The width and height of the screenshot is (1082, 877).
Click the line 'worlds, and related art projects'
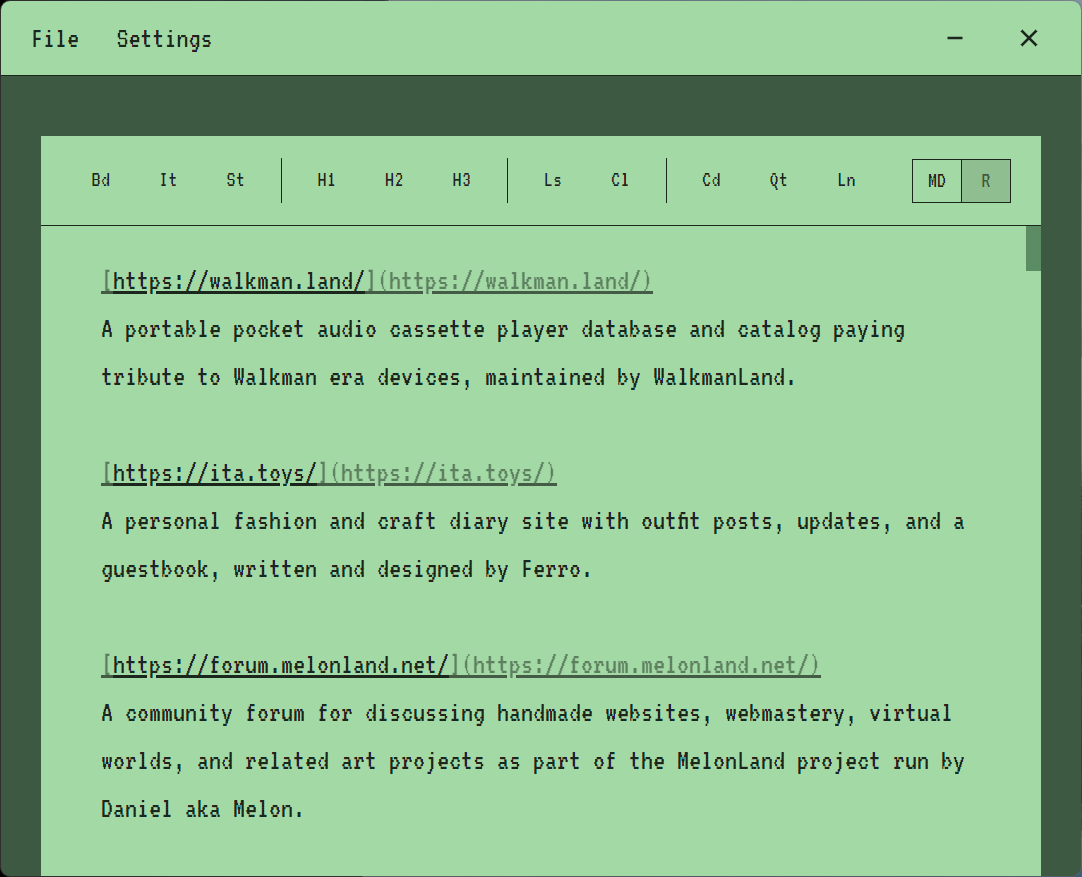click(533, 762)
